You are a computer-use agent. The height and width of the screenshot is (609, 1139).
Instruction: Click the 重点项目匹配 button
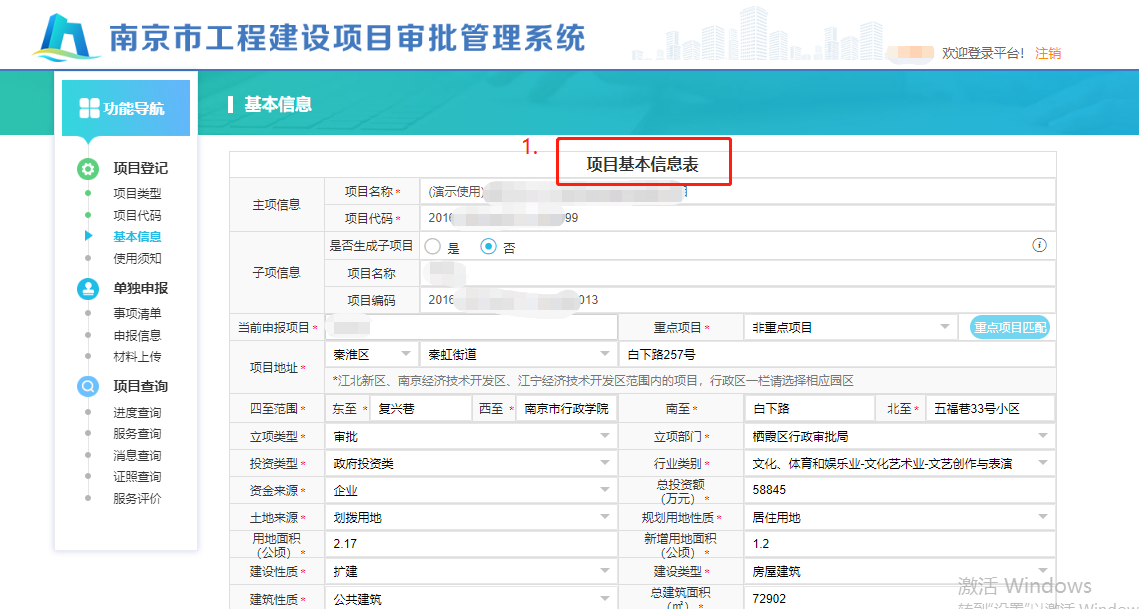[1009, 327]
